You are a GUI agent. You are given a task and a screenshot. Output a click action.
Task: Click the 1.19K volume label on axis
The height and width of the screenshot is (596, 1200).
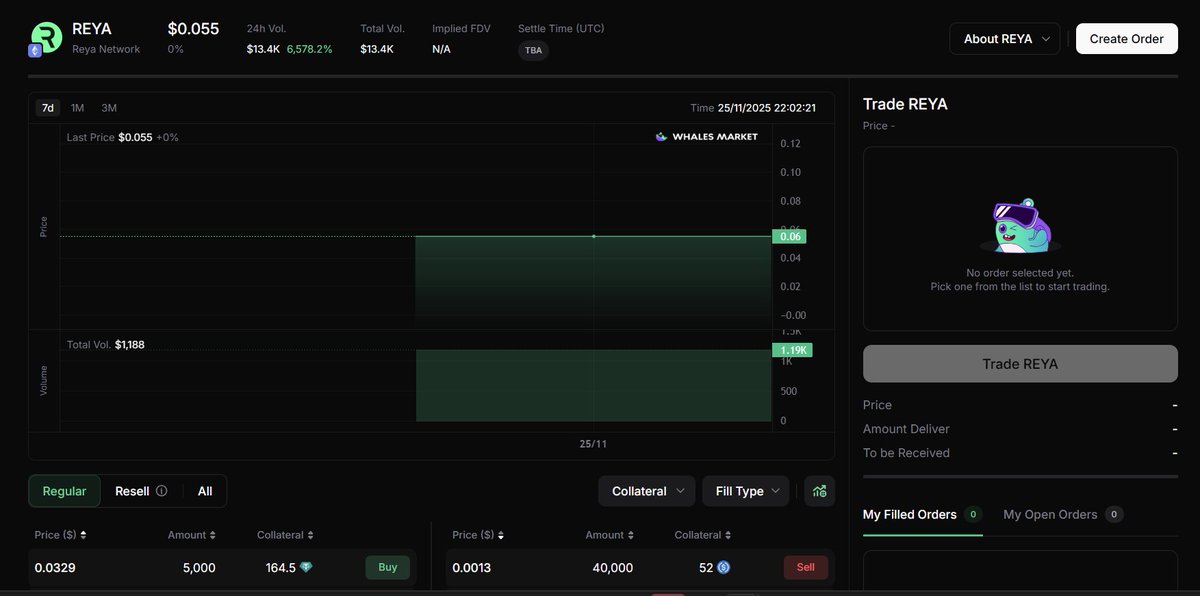pos(792,350)
